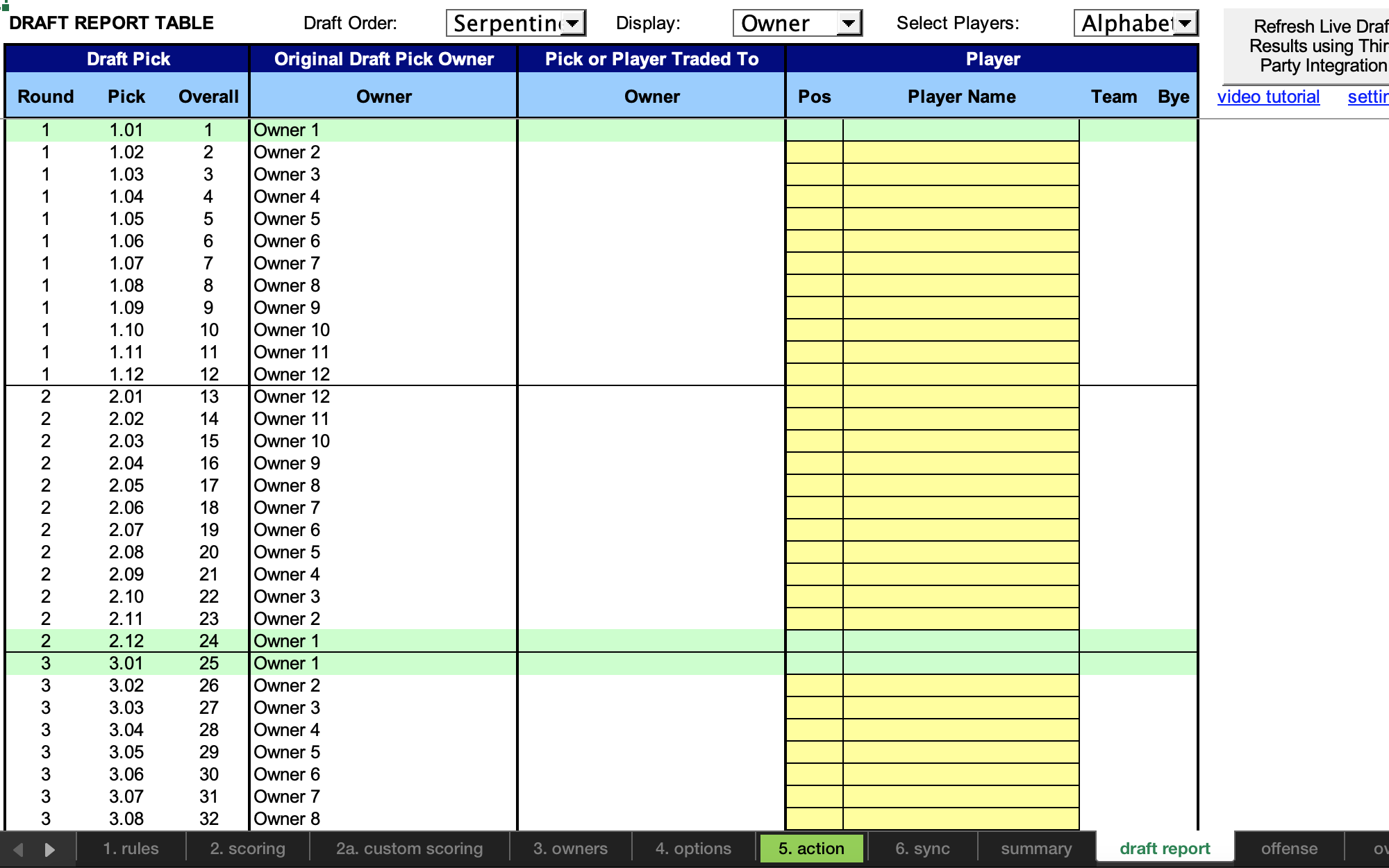Select the 5. action tab
This screenshot has width=1389, height=868.
click(x=811, y=848)
